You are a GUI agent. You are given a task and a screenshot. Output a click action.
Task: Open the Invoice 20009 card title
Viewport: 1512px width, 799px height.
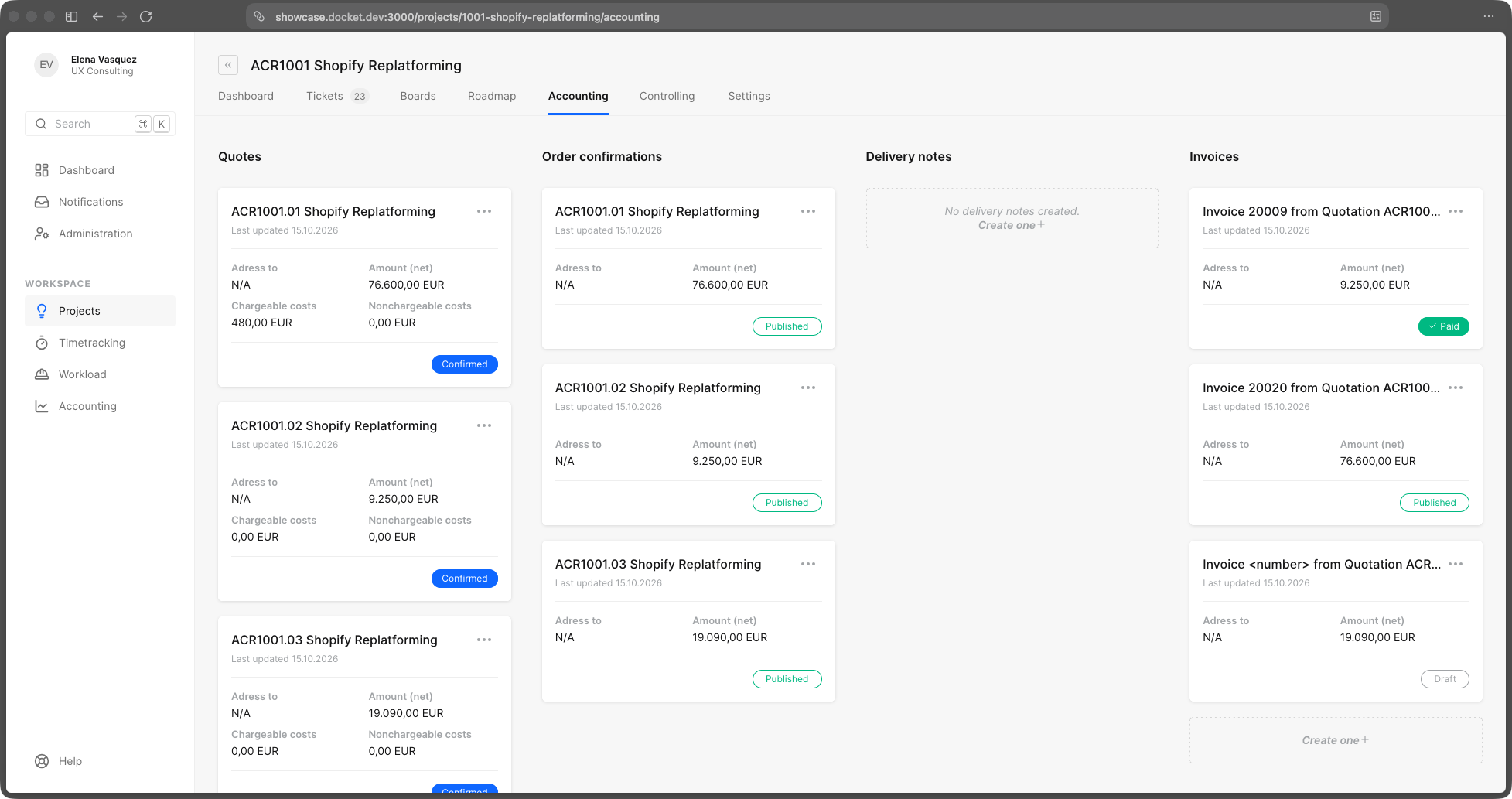click(x=1321, y=211)
